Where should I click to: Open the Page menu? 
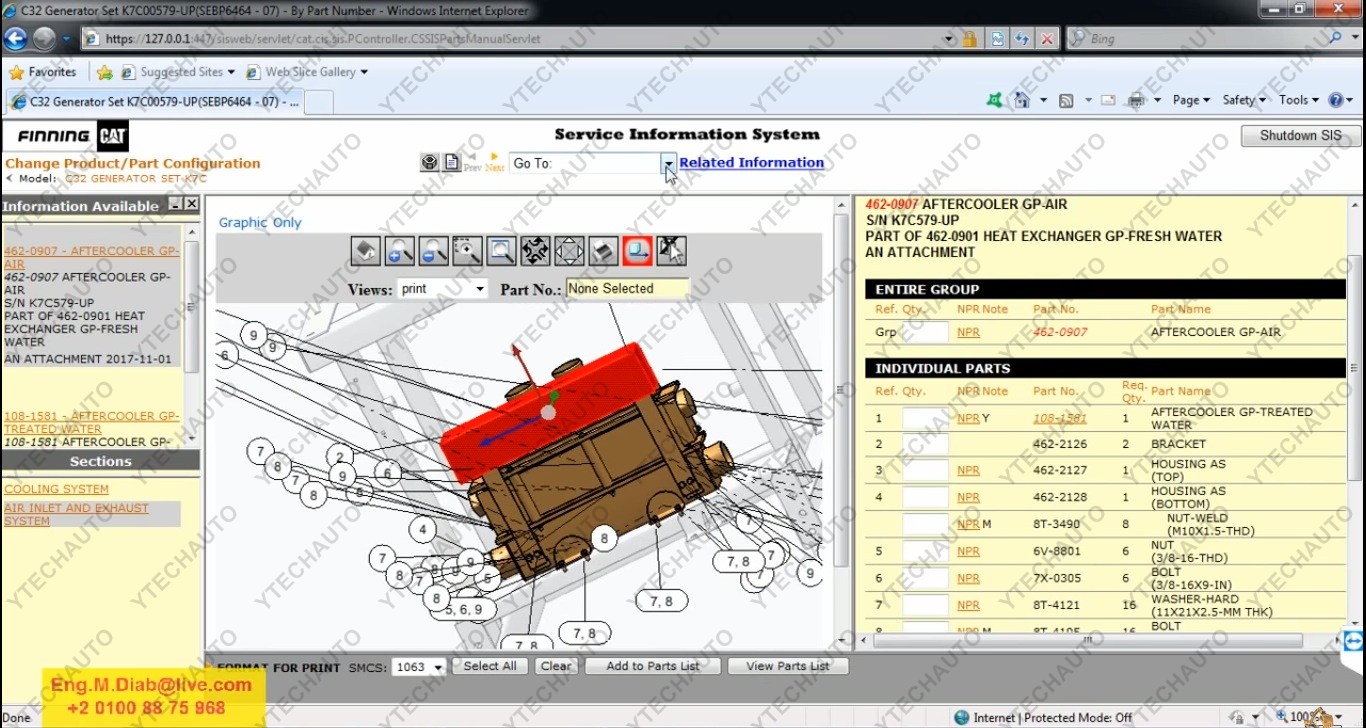point(1191,100)
